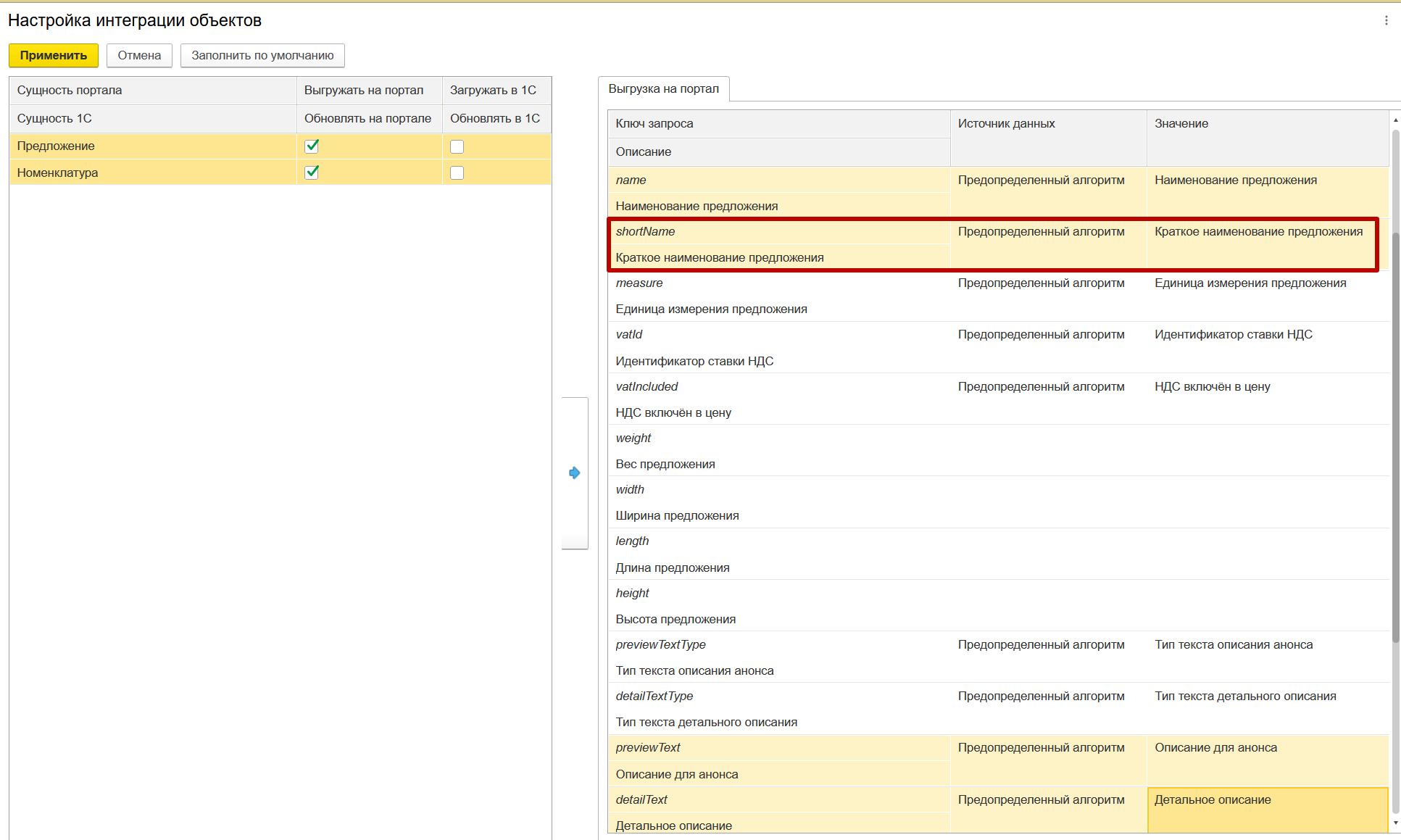This screenshot has width=1401, height=840.
Task: Open the three-dot more options menu
Action: [x=1386, y=20]
